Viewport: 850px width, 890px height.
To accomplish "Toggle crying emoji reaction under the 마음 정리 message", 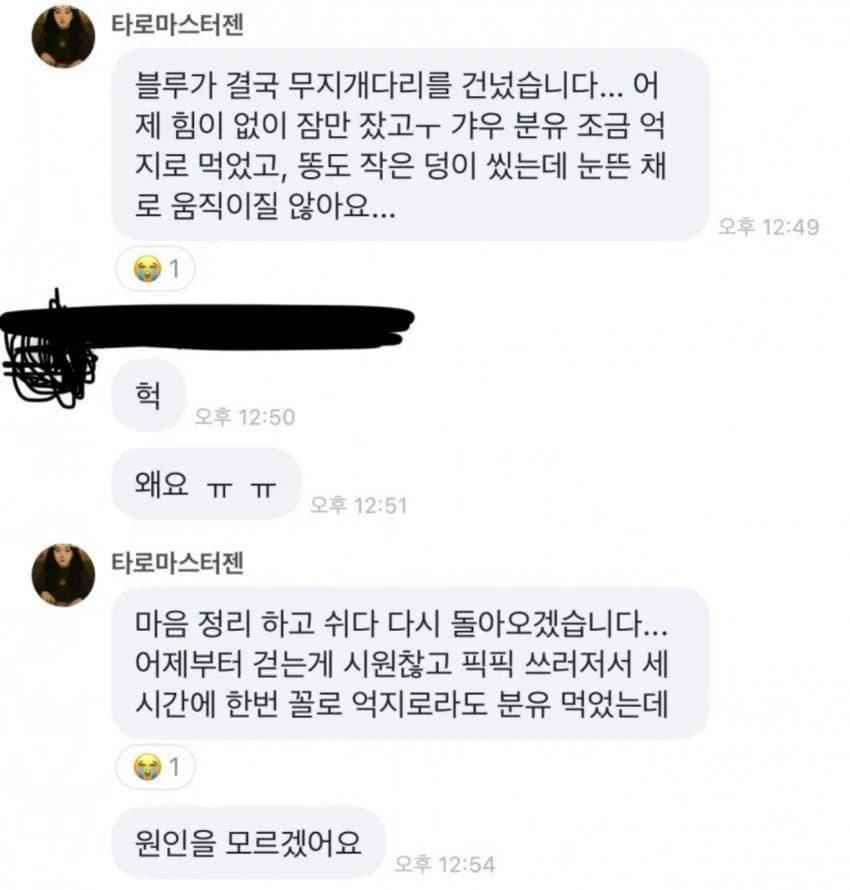I will point(146,767).
